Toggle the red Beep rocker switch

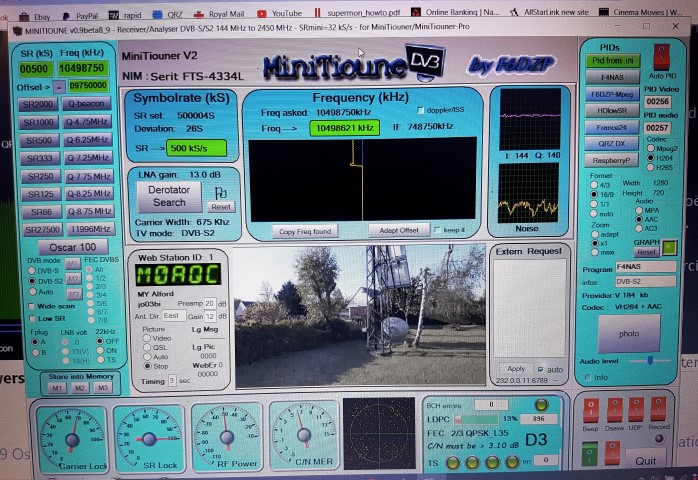[x=591, y=411]
